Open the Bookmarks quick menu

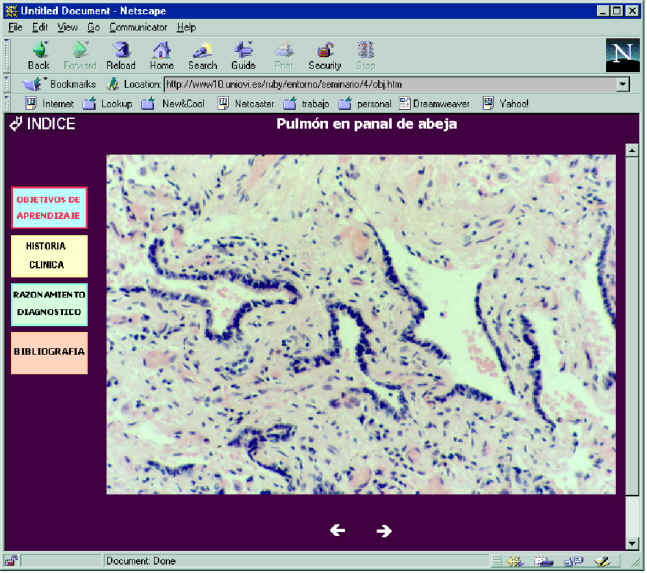click(x=60, y=84)
